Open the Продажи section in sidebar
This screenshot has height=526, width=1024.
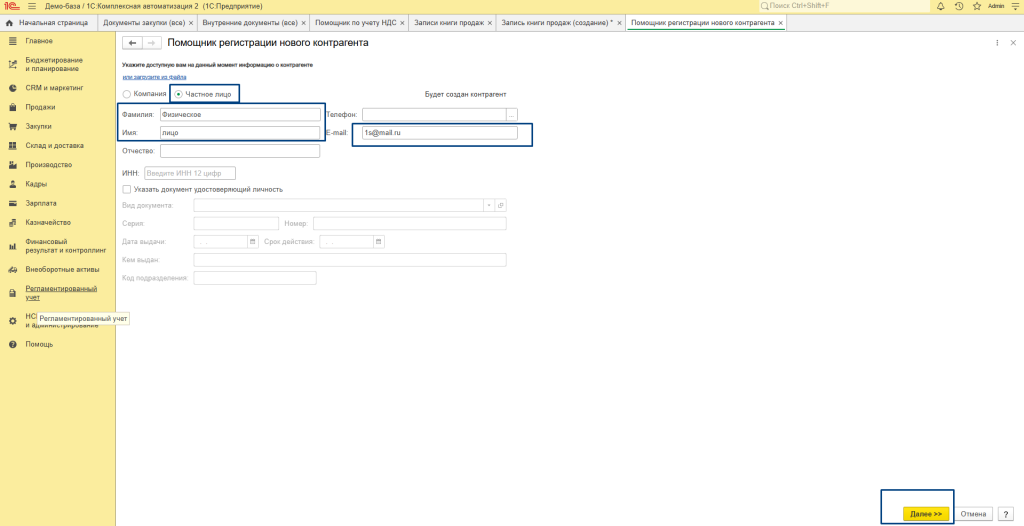pyautogui.click(x=40, y=107)
